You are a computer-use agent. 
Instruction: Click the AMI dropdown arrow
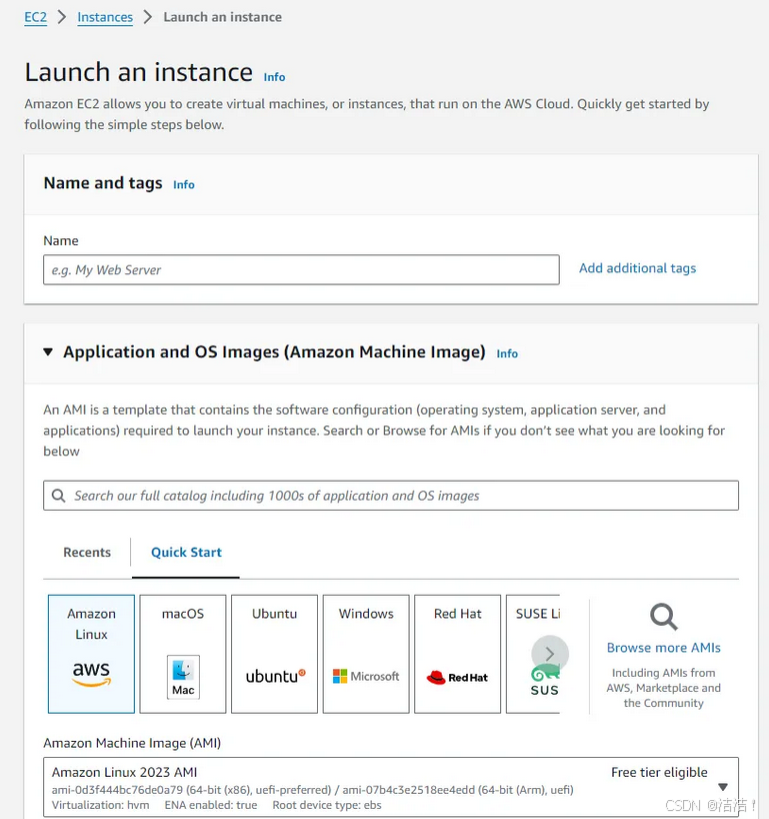(x=723, y=787)
